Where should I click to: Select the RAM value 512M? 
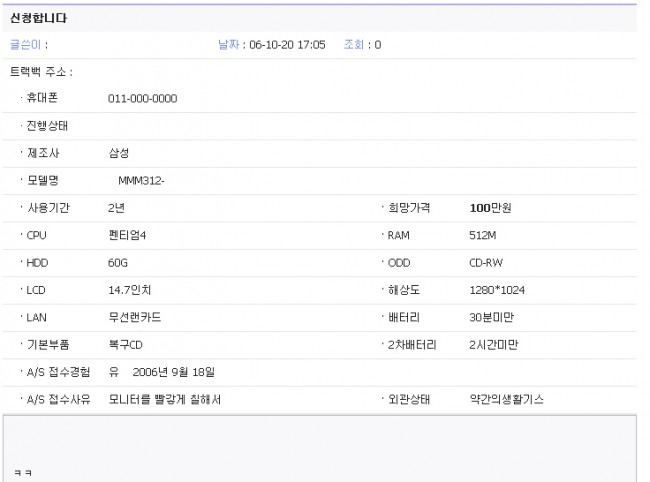484,235
